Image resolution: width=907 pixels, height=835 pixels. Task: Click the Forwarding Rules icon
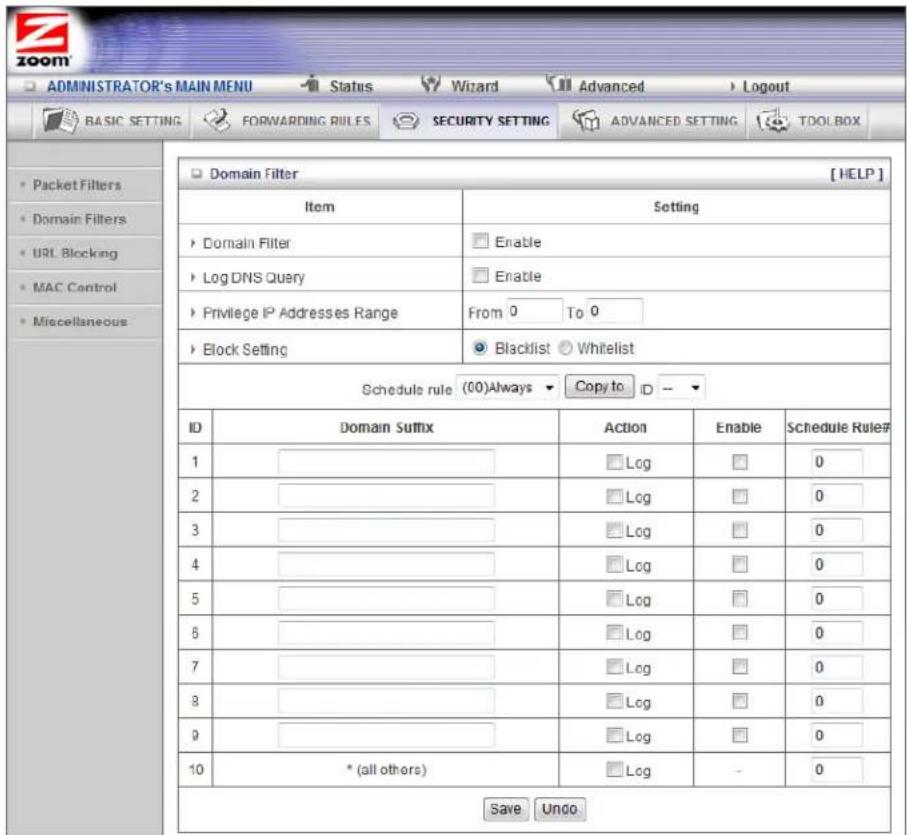(217, 121)
